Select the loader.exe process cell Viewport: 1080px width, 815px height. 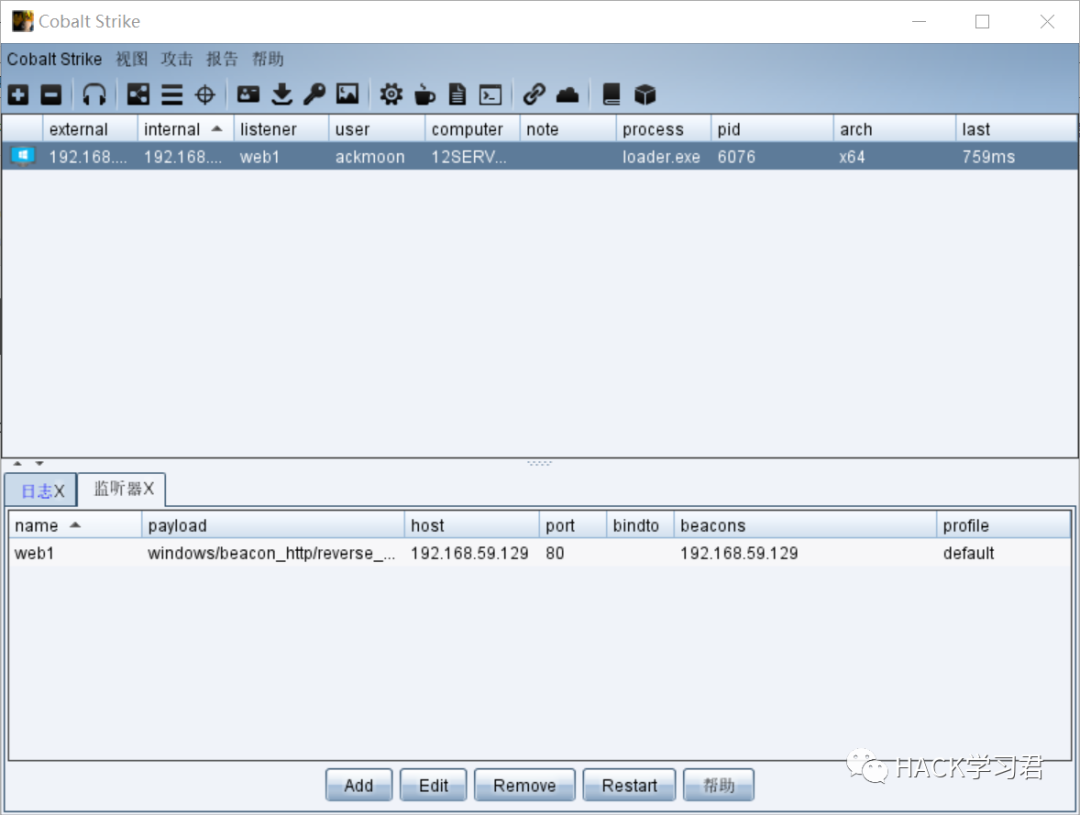coord(661,157)
